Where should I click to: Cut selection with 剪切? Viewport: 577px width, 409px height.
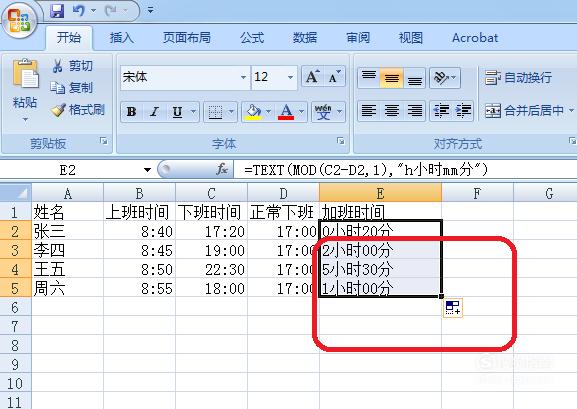[x=72, y=66]
